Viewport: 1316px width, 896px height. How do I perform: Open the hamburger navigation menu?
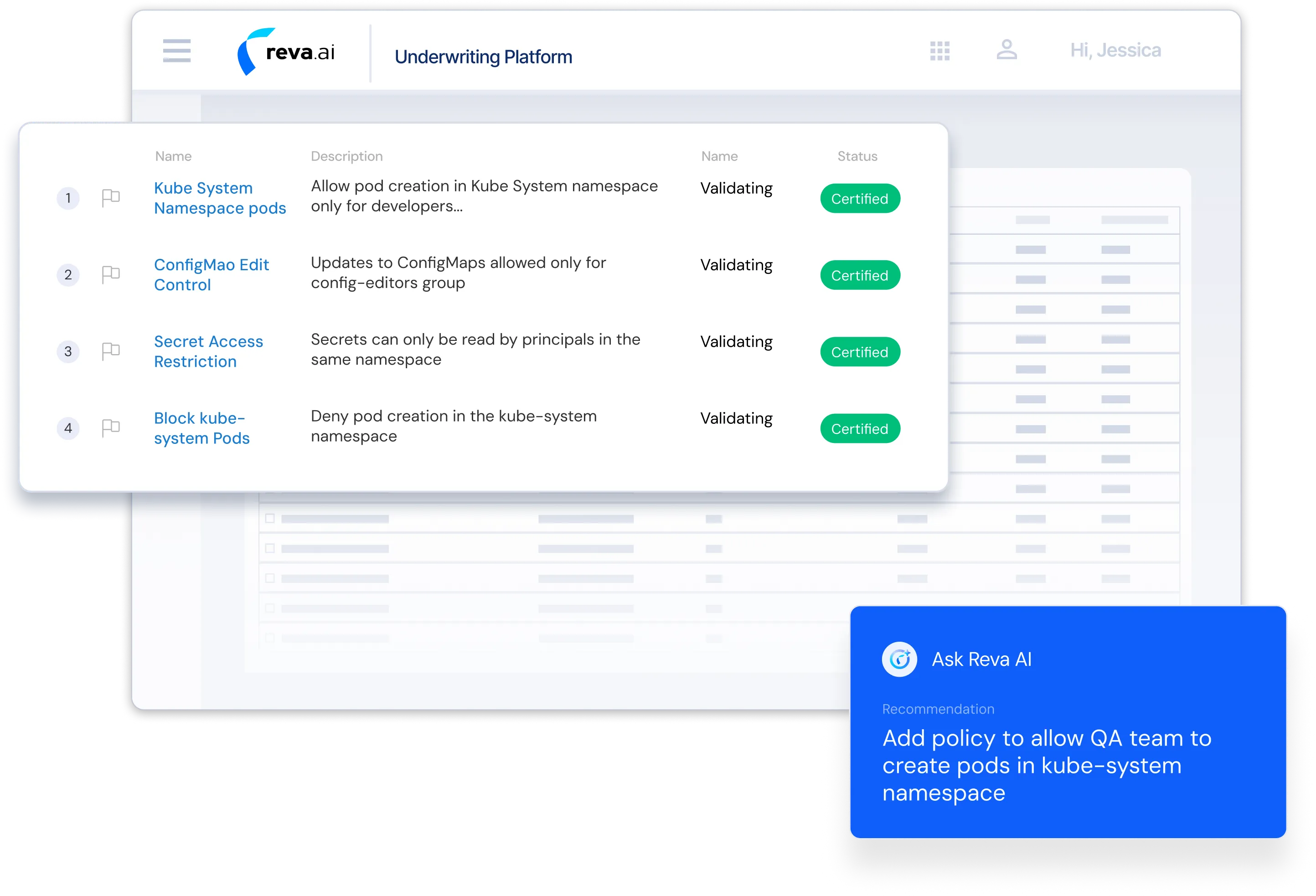[x=177, y=51]
